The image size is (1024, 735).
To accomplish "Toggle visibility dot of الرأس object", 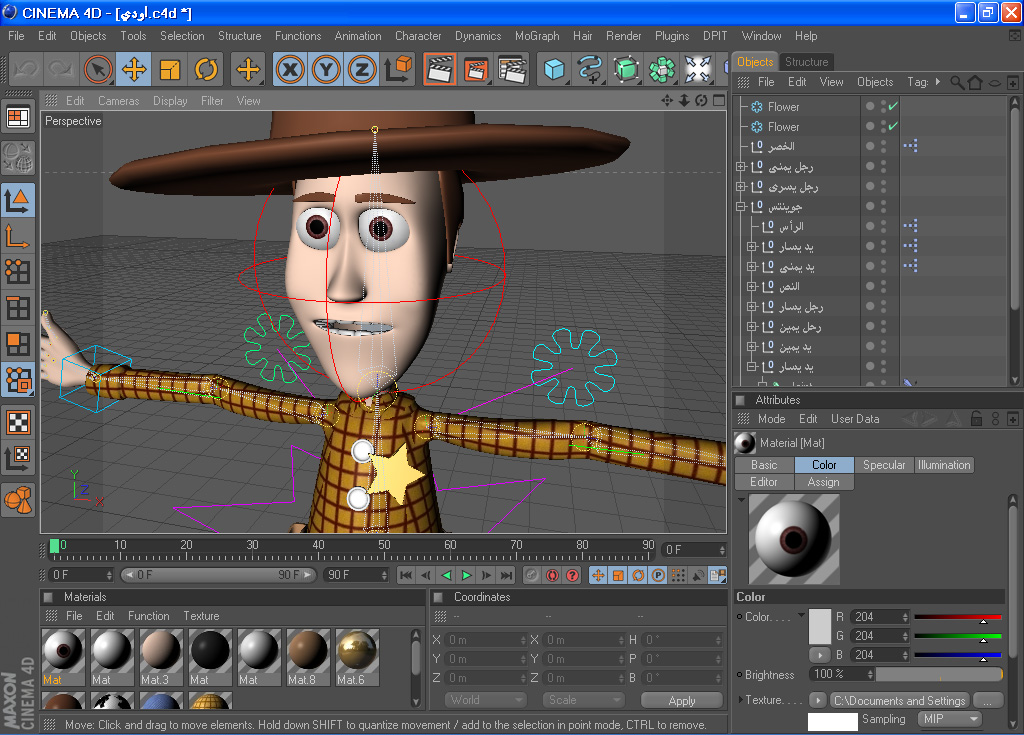I will [x=870, y=226].
